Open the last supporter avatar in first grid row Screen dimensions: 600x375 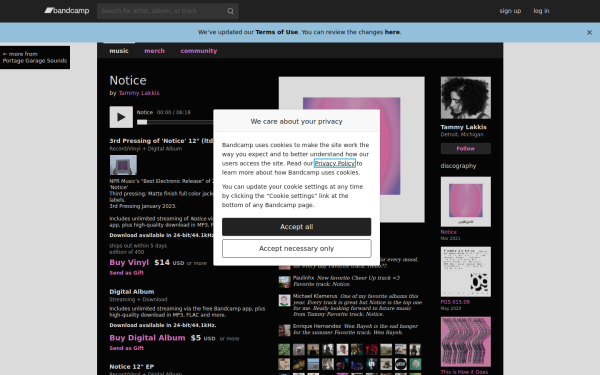point(415,349)
